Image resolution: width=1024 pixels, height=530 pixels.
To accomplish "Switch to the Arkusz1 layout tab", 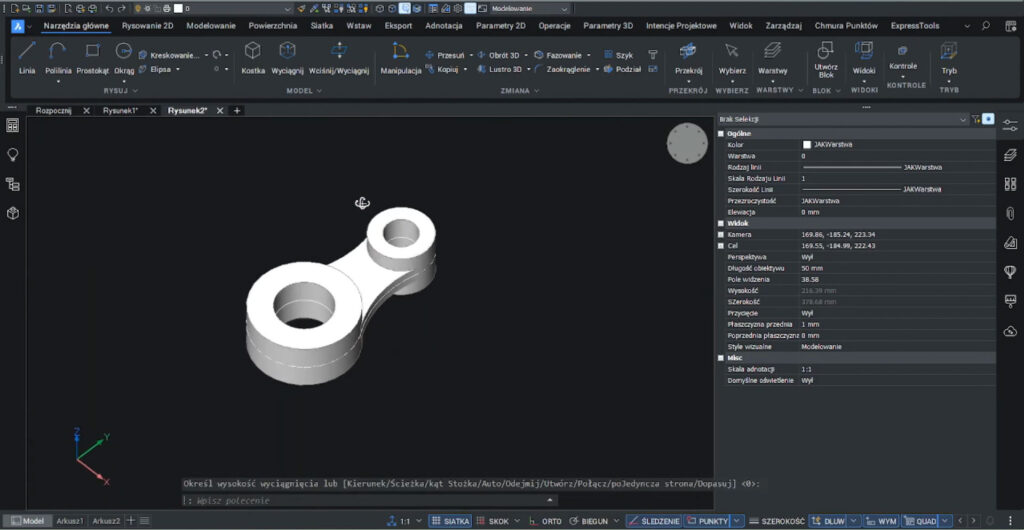I will (x=70, y=521).
